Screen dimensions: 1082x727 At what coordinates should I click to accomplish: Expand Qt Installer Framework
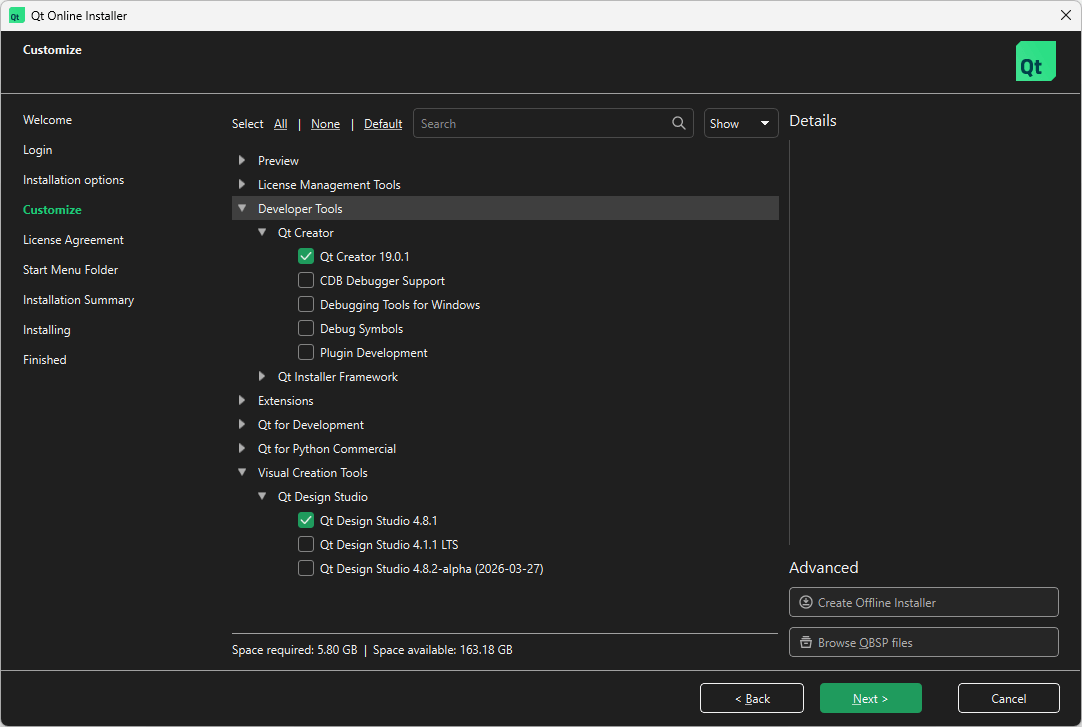pyautogui.click(x=262, y=376)
